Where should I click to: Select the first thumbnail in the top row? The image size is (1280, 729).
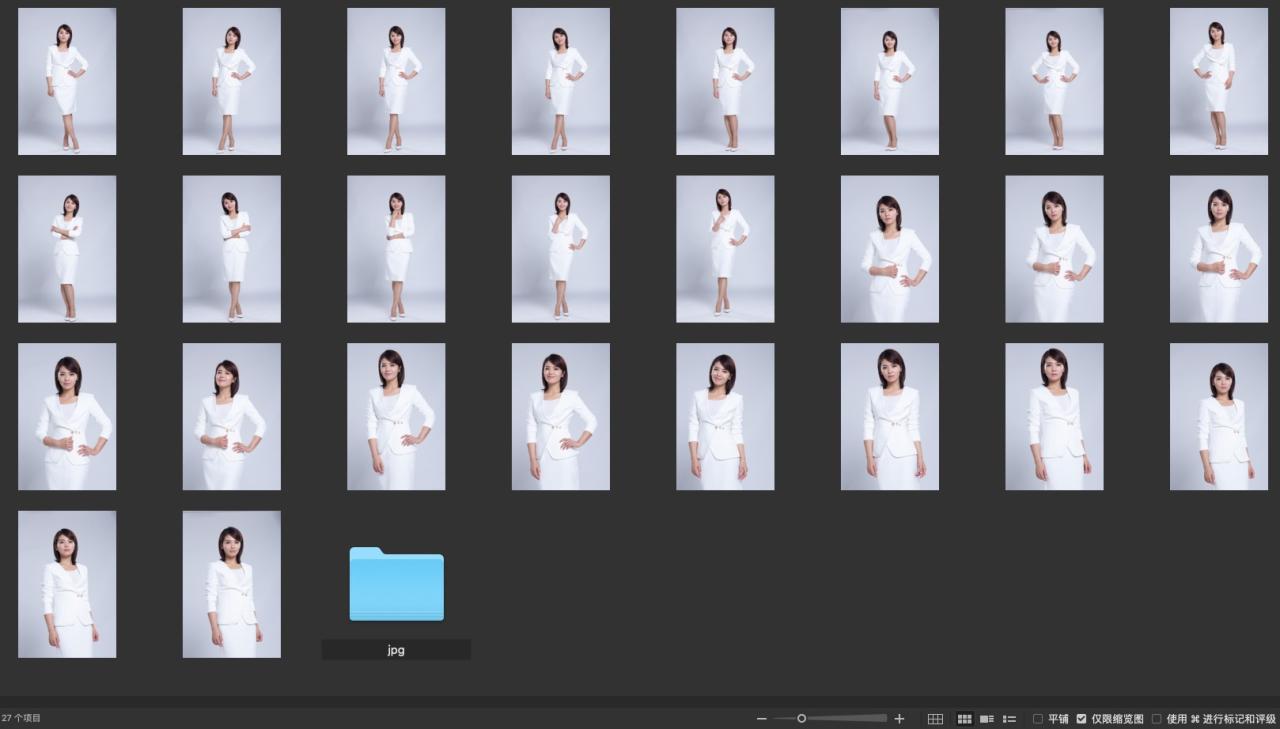tap(67, 81)
